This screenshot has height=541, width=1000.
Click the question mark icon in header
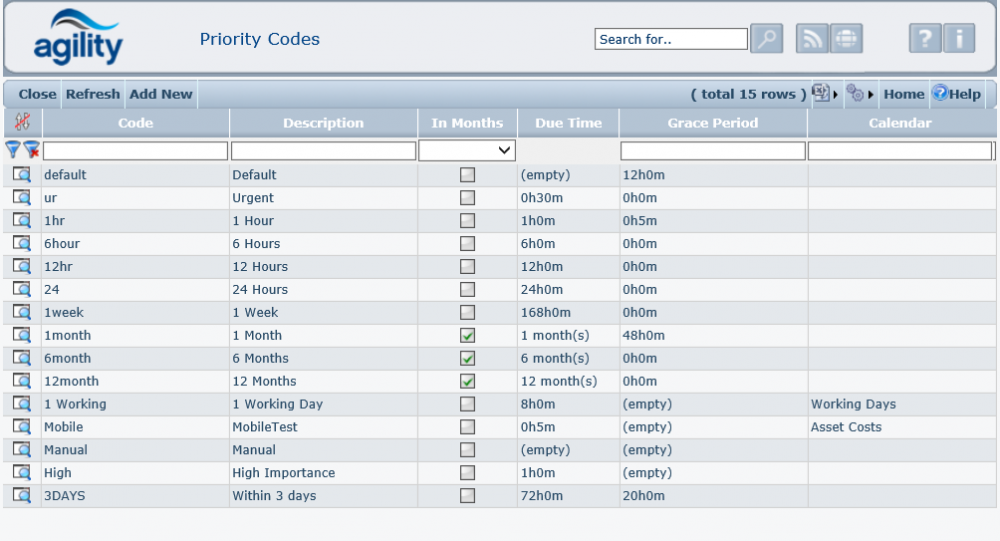[x=925, y=39]
